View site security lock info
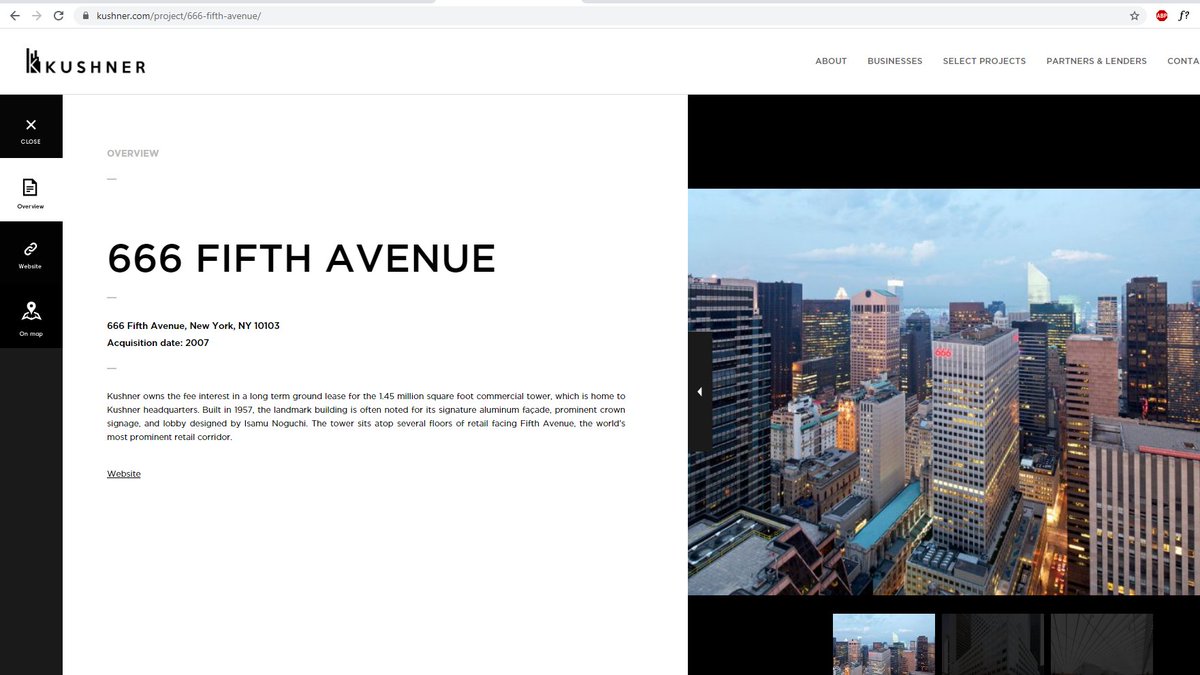 coord(86,16)
